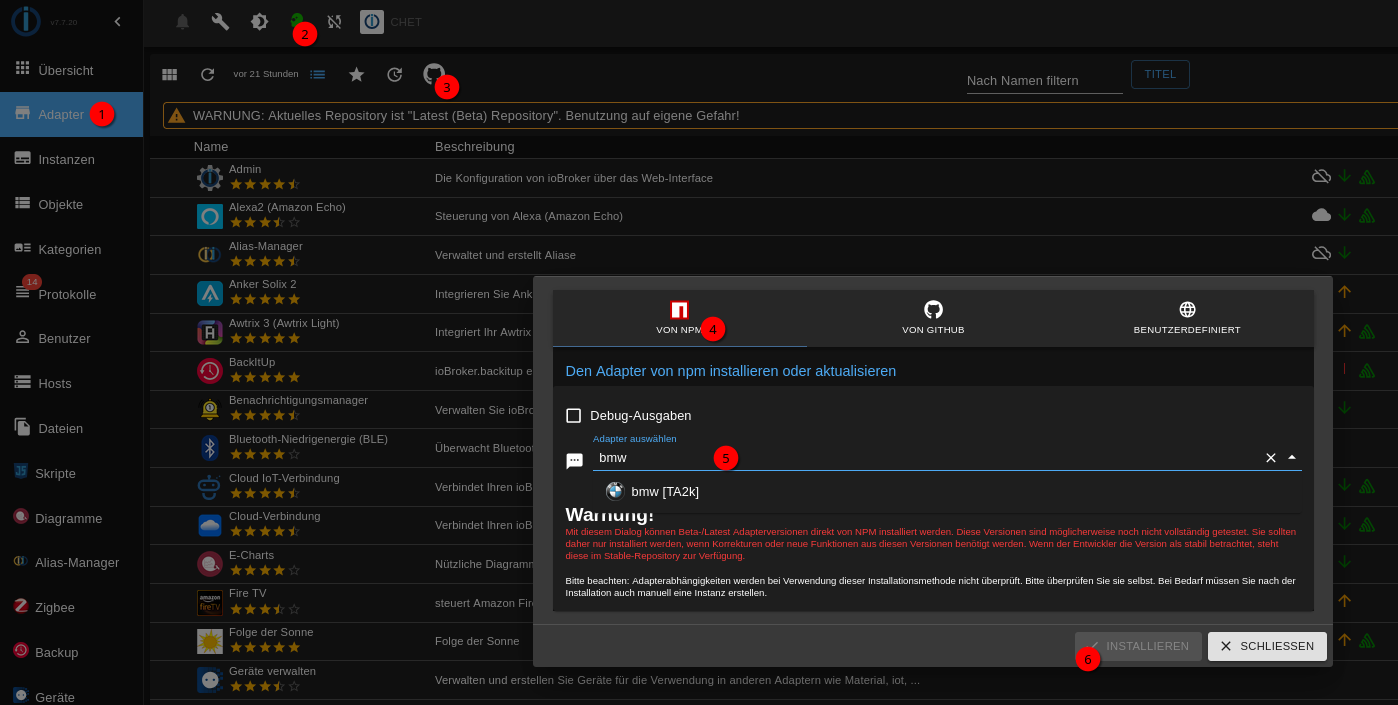
Task: Click the Folge der Sonne adapter icon
Action: point(210,641)
